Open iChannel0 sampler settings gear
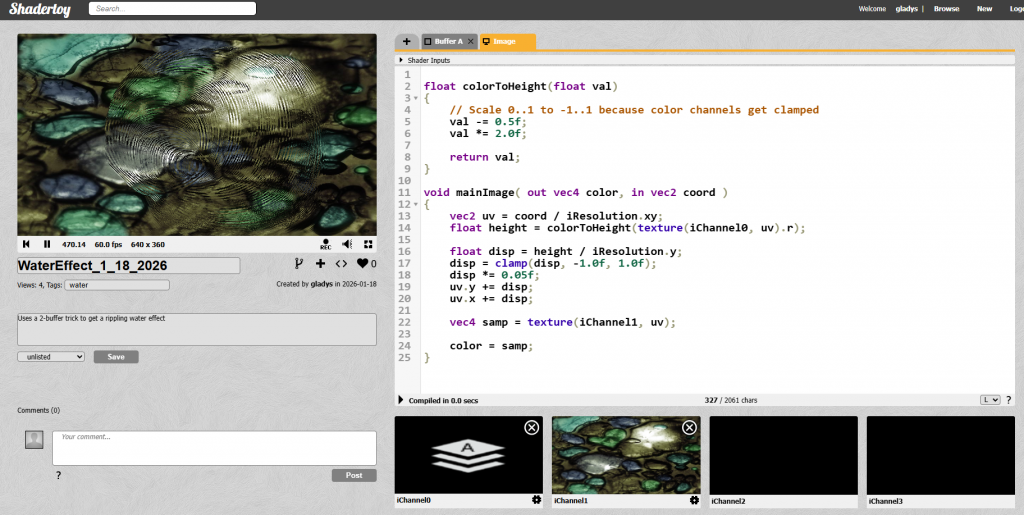Viewport: 1024px width, 515px height. pos(536,500)
